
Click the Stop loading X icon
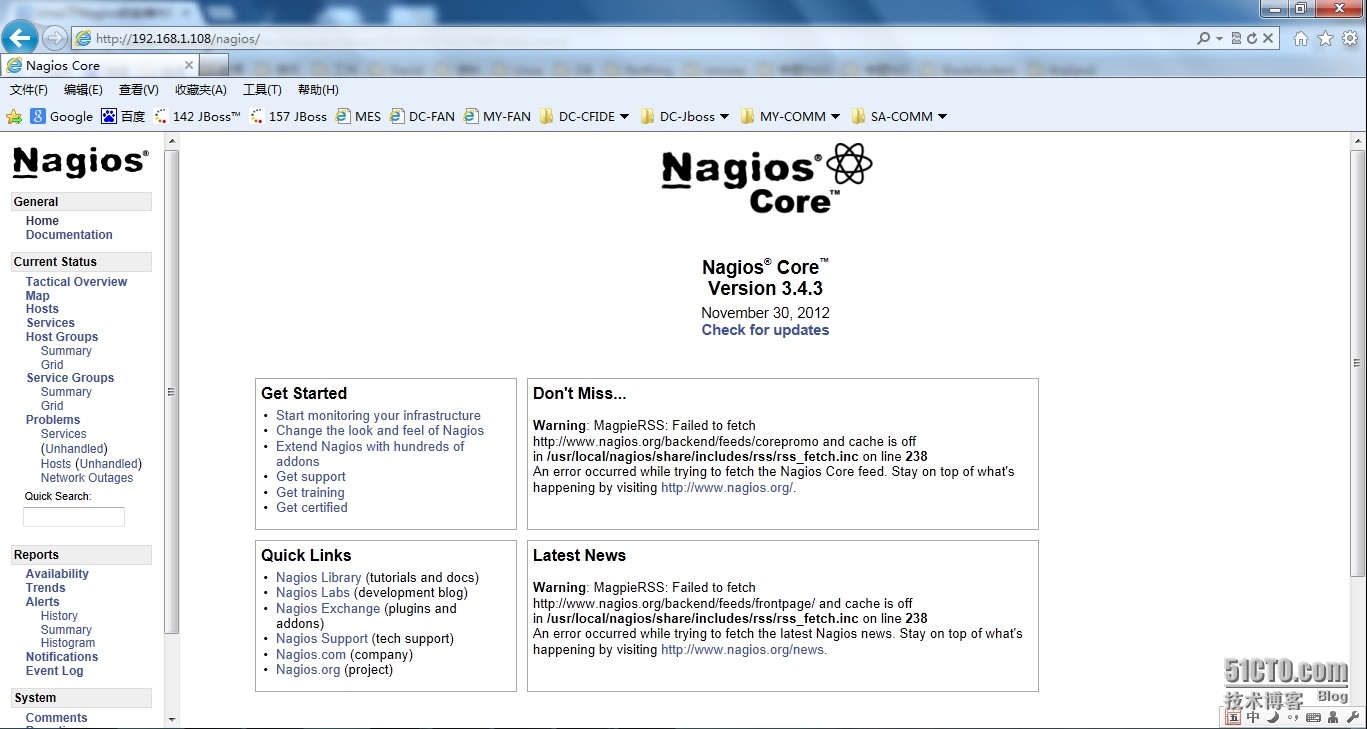point(1268,38)
